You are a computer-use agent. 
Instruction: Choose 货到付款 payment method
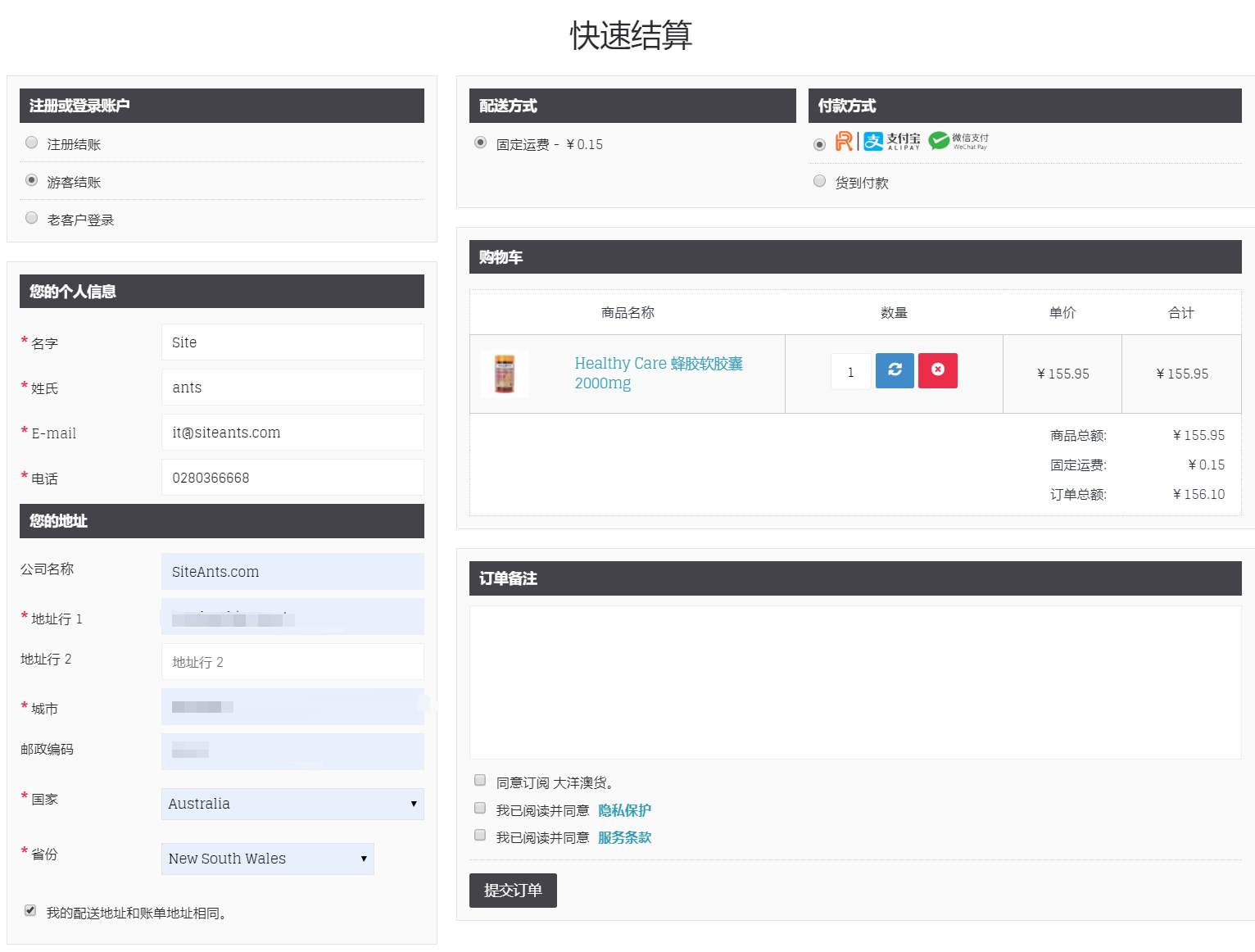(819, 181)
